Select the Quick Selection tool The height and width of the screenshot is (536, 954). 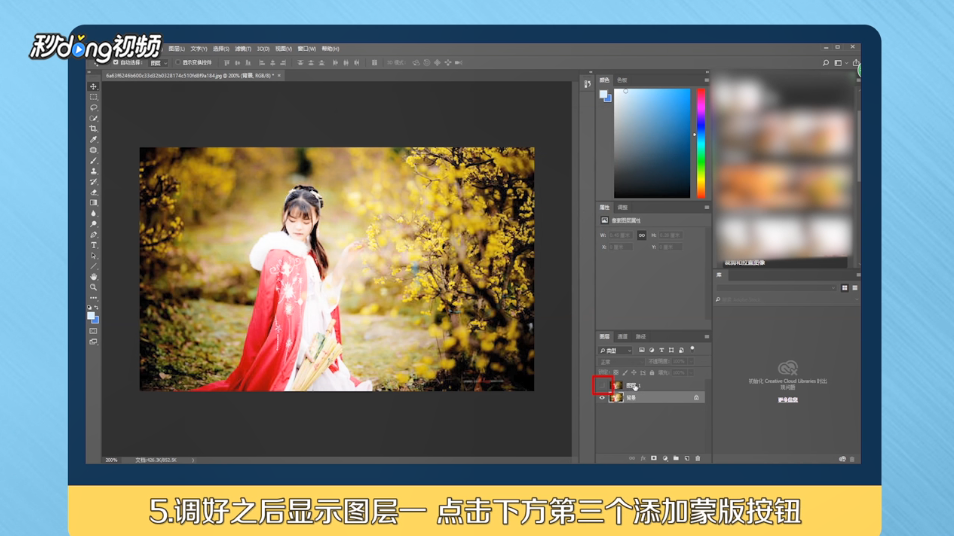[x=94, y=118]
